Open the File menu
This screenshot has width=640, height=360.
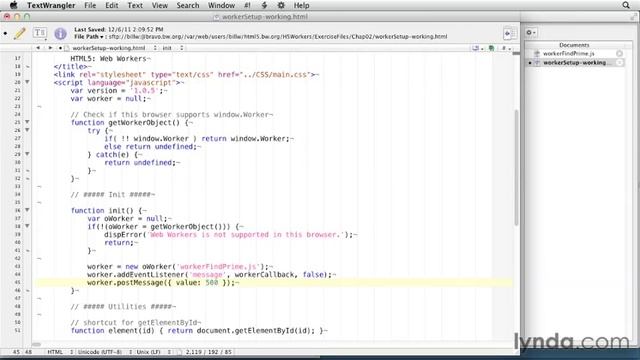(90, 5)
